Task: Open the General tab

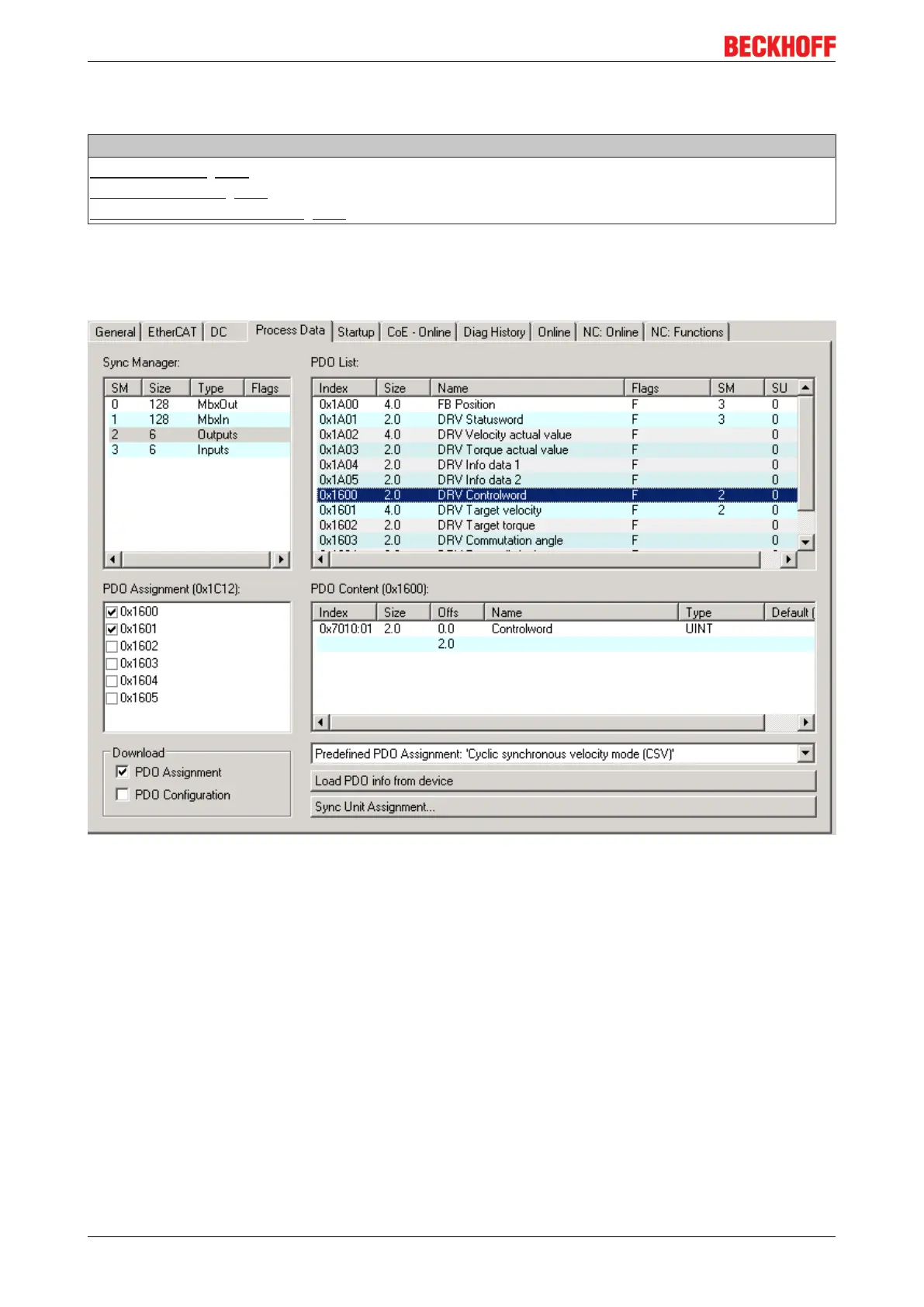Action: 115,332
